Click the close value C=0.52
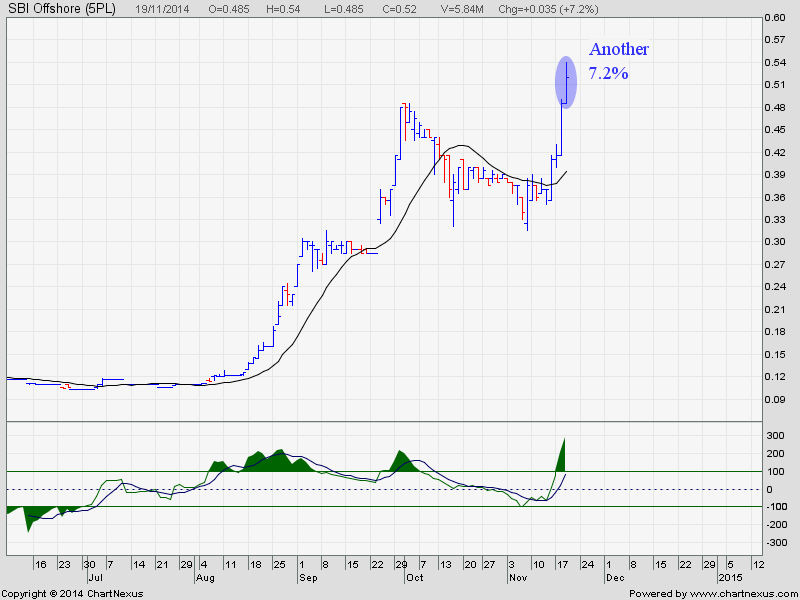This screenshot has width=800, height=600. [399, 9]
